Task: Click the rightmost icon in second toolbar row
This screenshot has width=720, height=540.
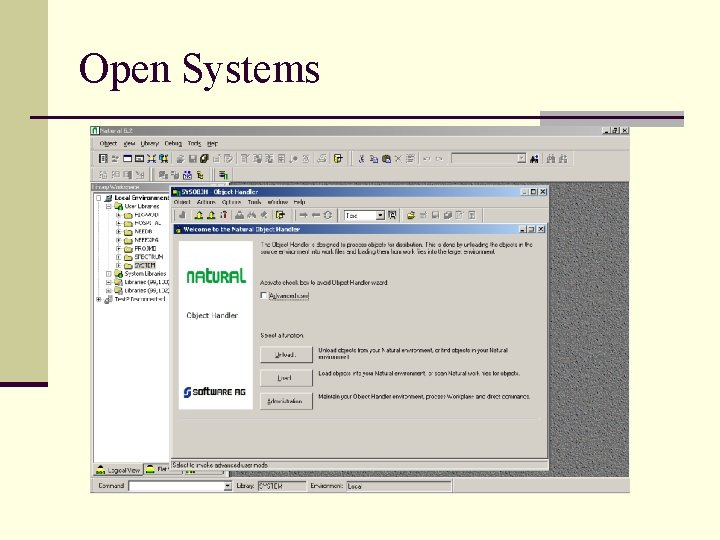Action: tap(224, 175)
